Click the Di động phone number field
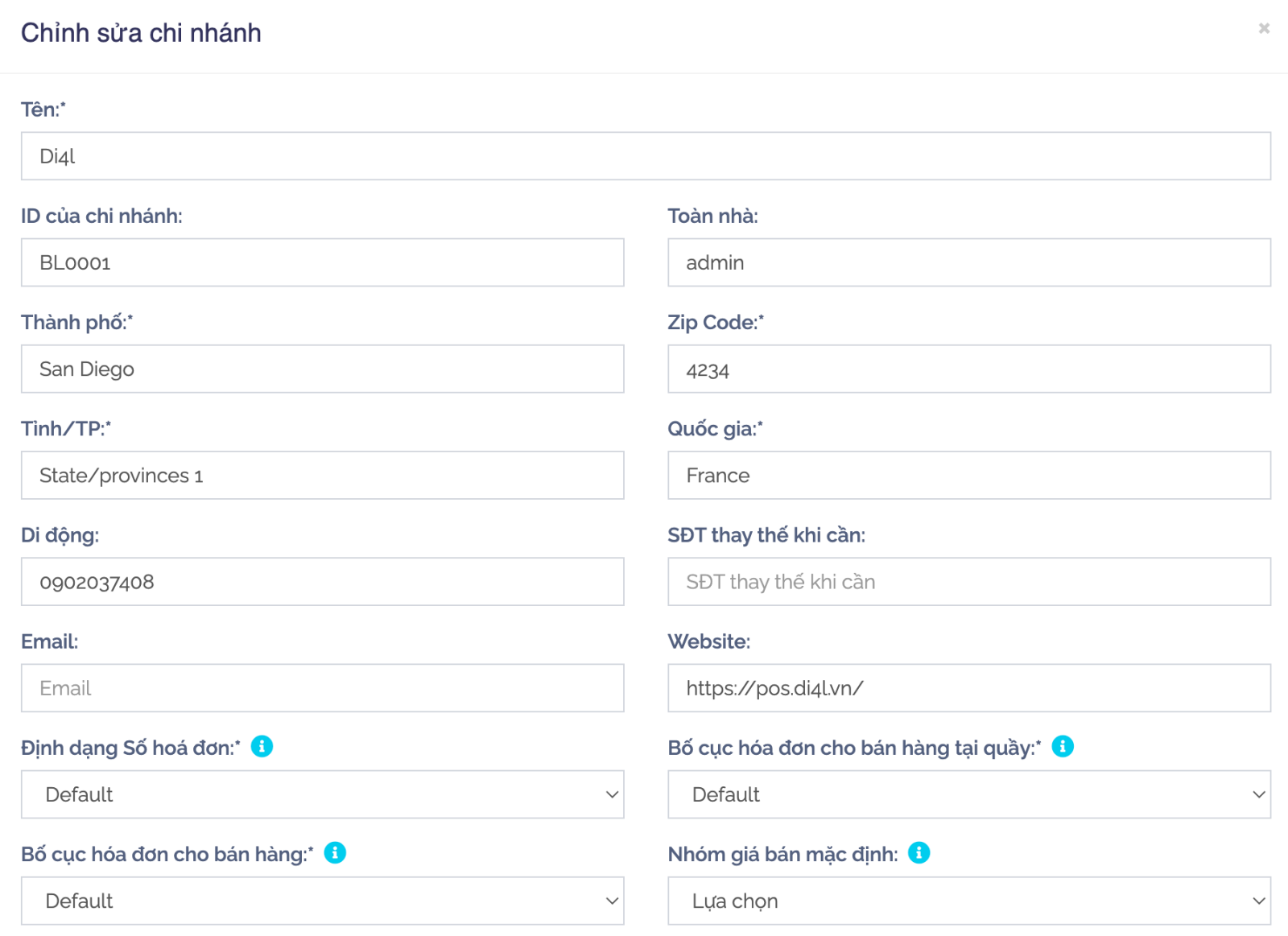 [x=322, y=582]
